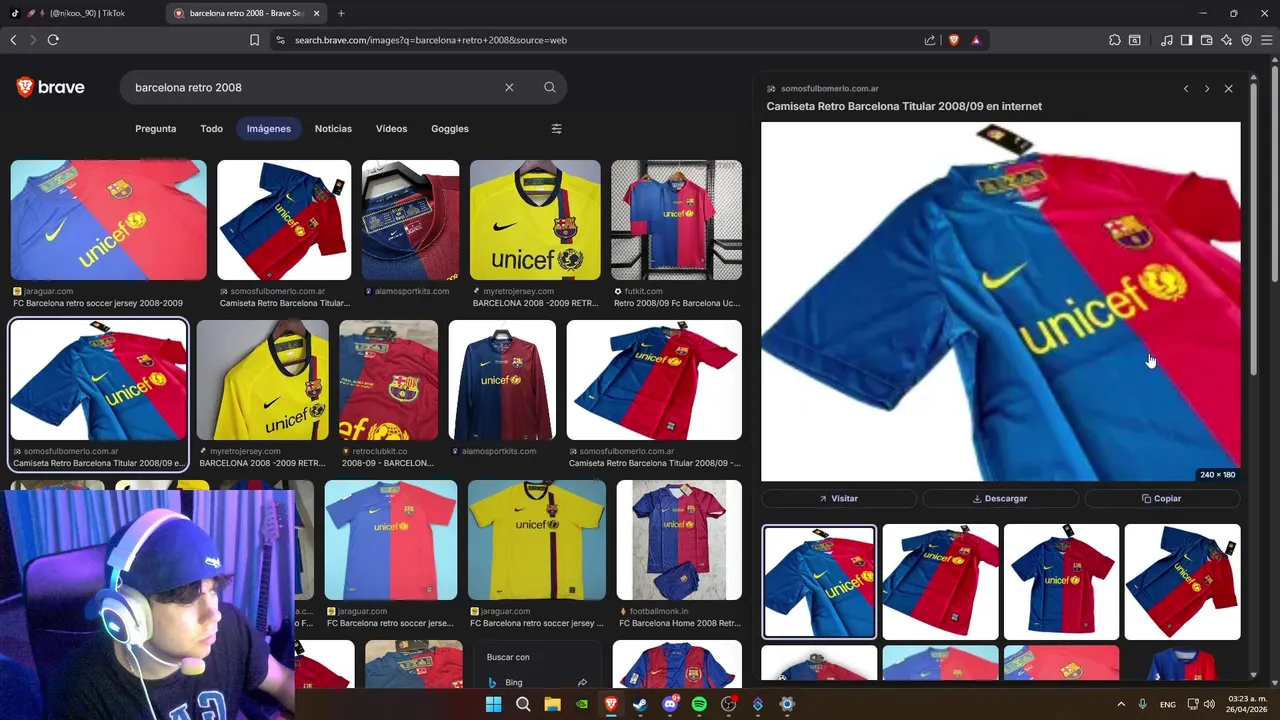Image resolution: width=1280 pixels, height=720 pixels.
Task: Click the Copiar button
Action: 1162,498
